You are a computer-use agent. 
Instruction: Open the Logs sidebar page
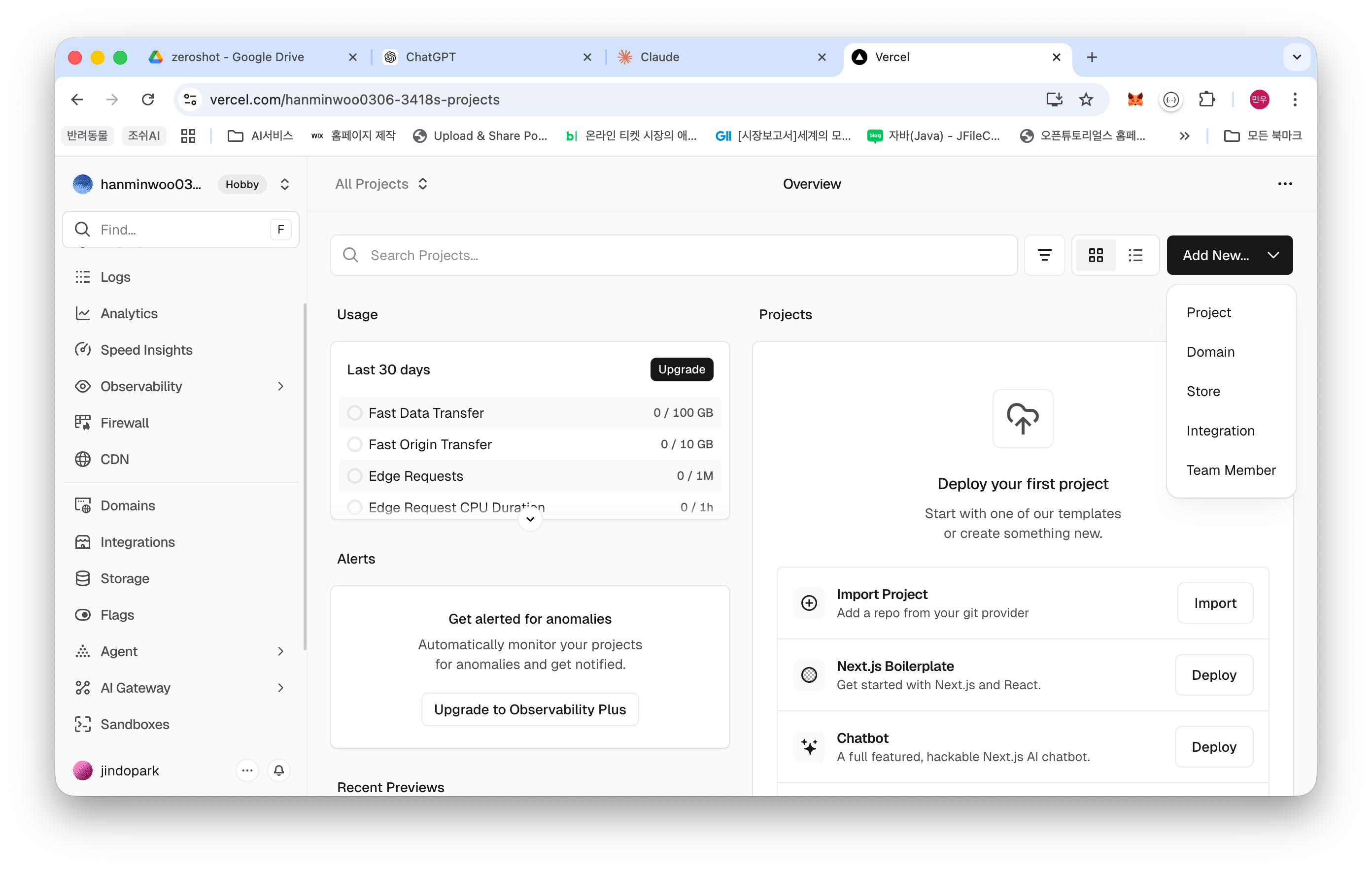click(180, 277)
